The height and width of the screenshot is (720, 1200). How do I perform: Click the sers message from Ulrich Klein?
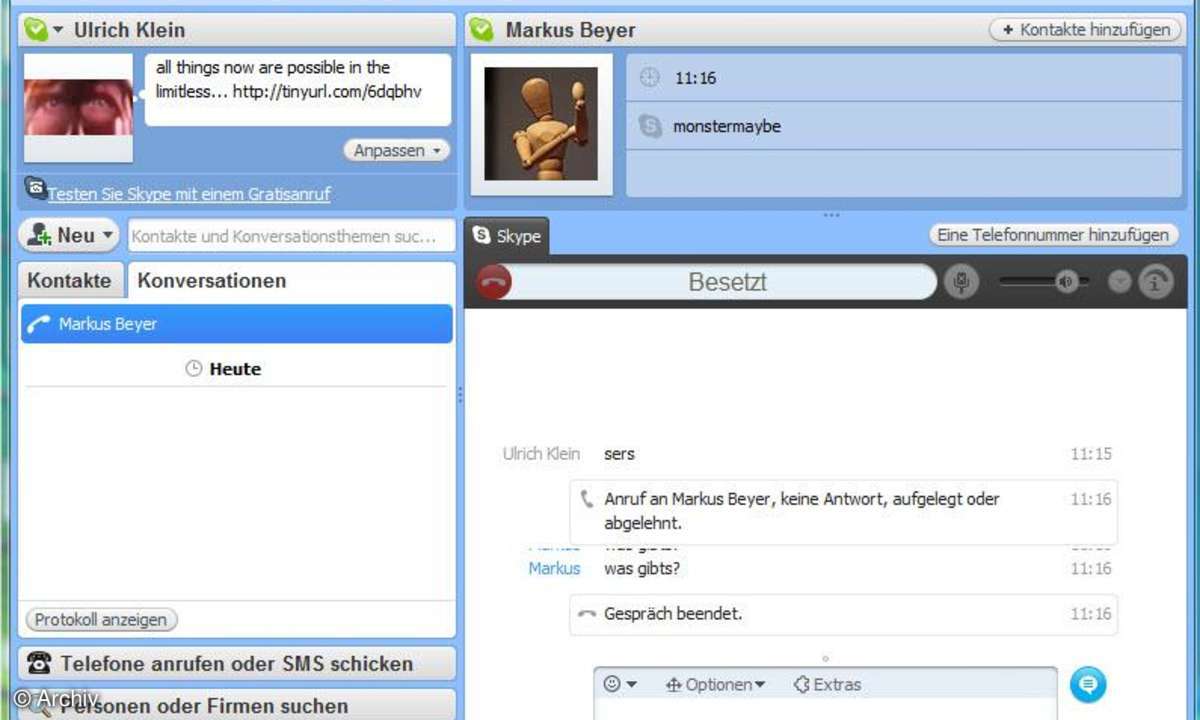pyautogui.click(x=619, y=454)
